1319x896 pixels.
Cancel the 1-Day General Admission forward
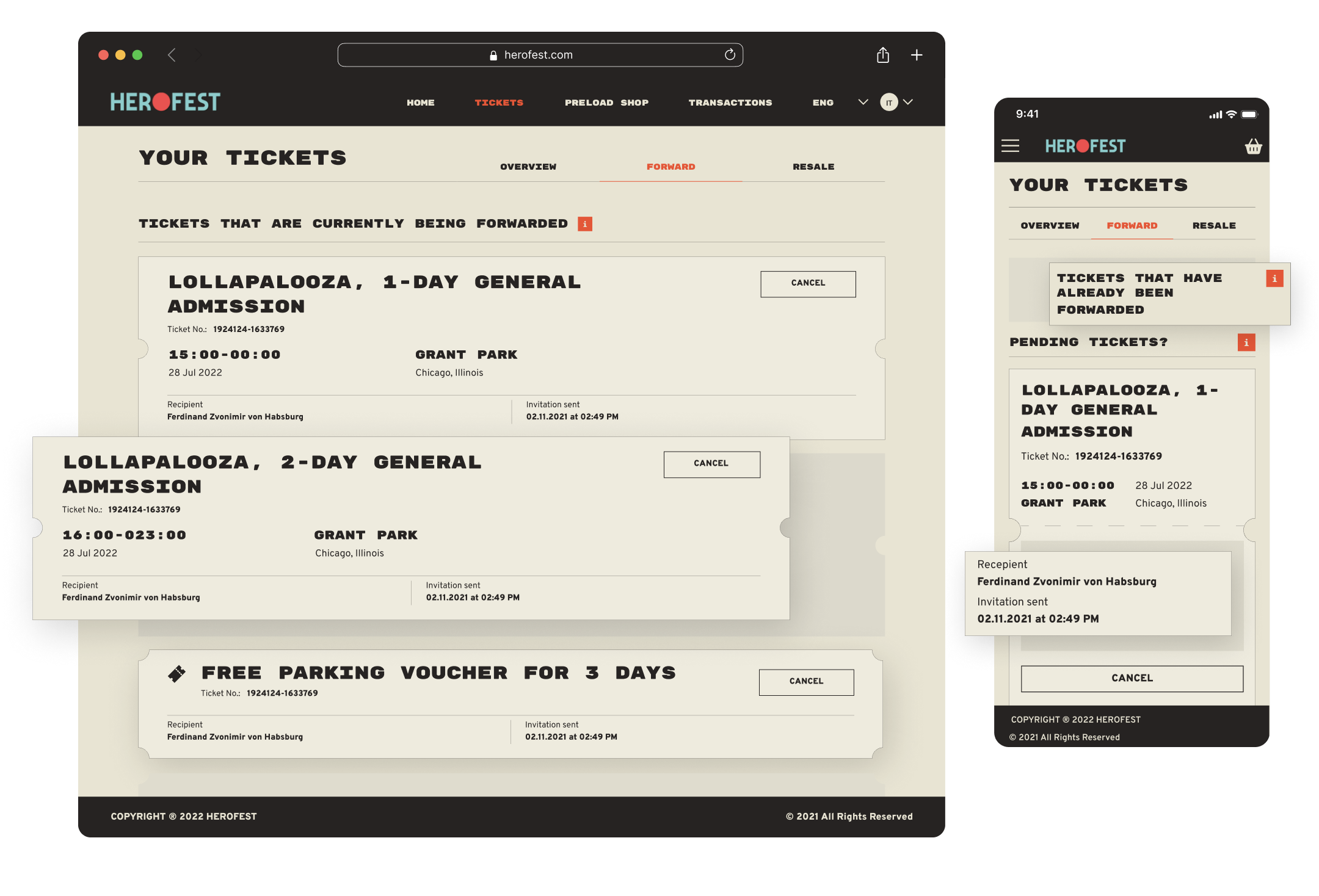tap(808, 284)
